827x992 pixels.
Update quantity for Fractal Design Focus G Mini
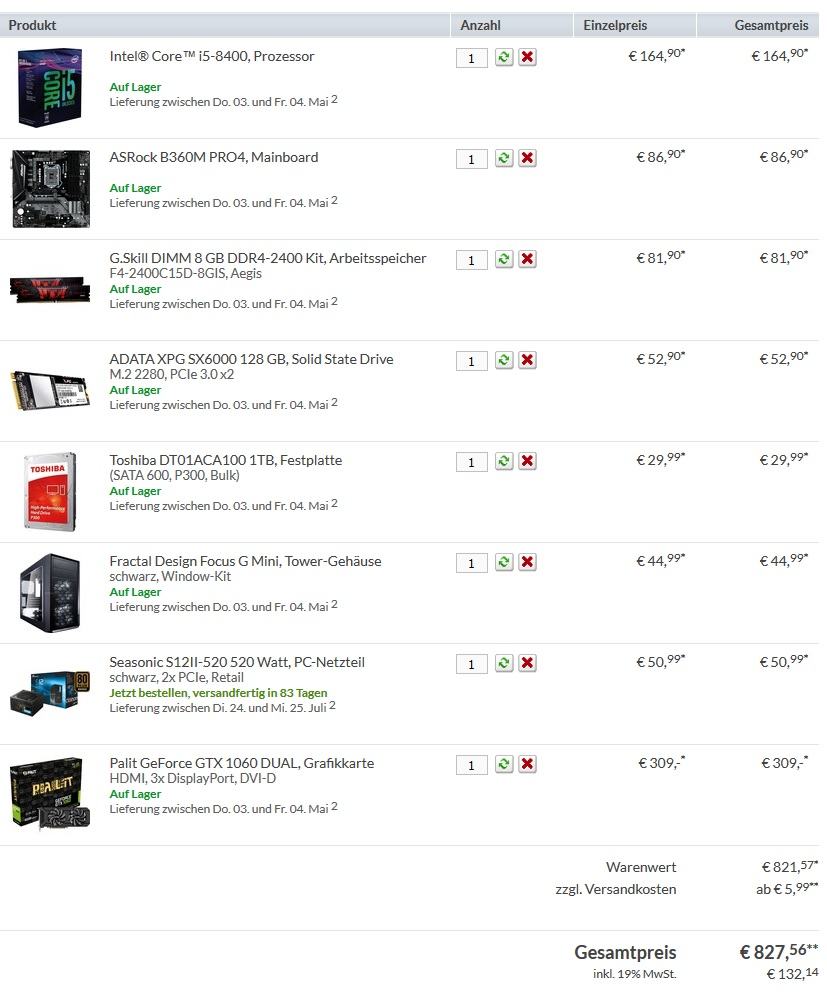coord(504,562)
